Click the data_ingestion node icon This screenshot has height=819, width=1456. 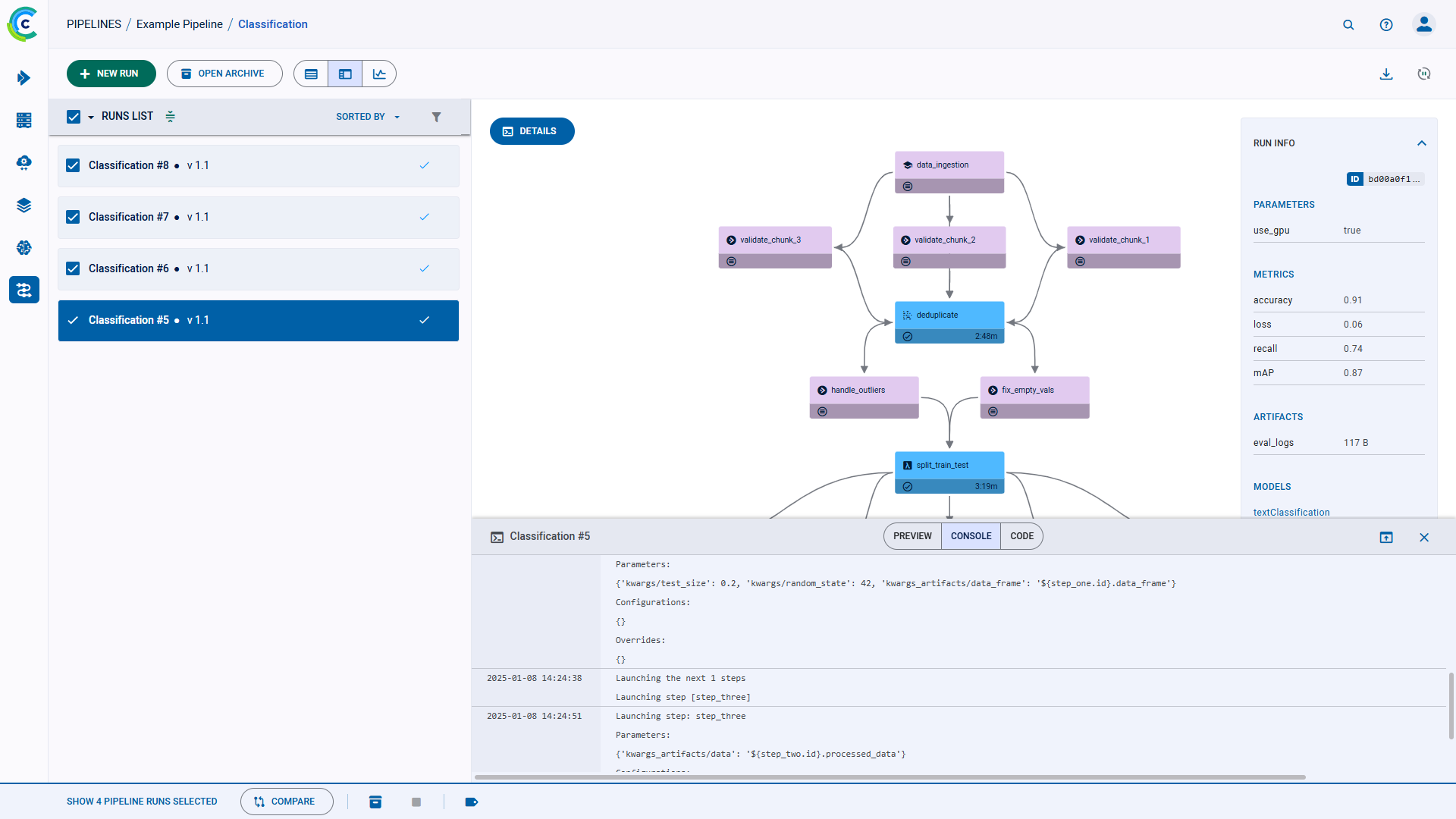[908, 165]
